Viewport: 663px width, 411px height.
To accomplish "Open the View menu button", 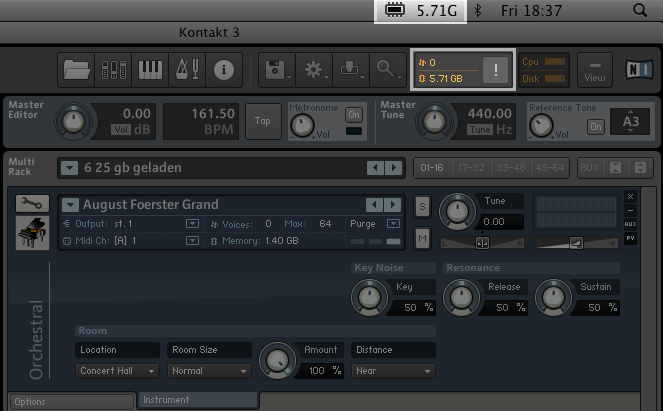I will click(595, 70).
